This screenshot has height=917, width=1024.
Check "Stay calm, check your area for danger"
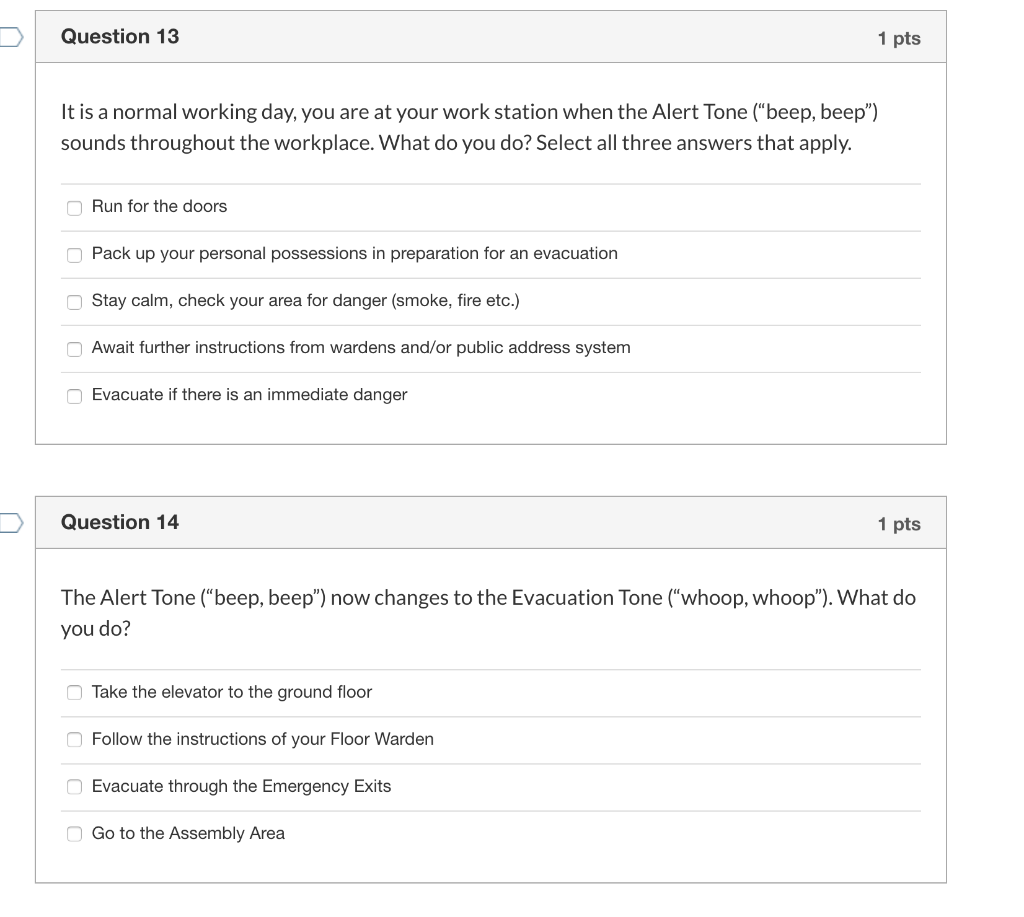coord(74,302)
